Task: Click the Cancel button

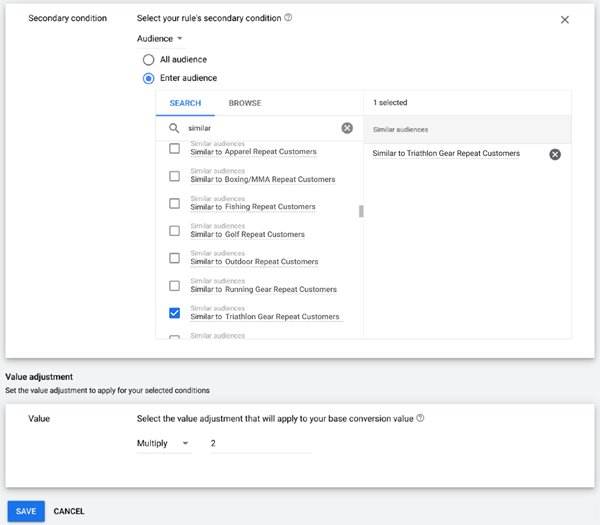Action: [69, 511]
